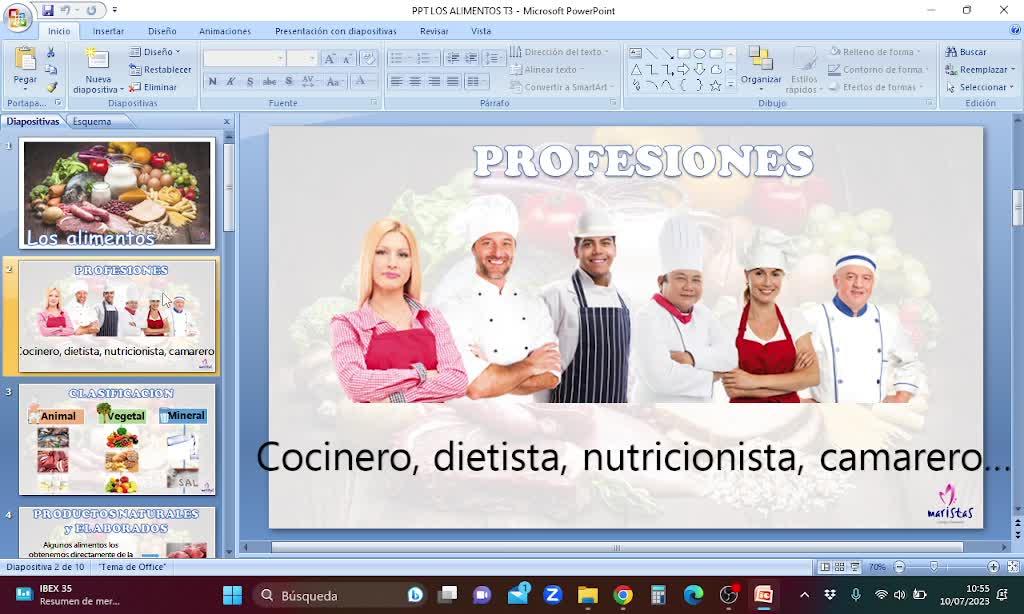The height and width of the screenshot is (614, 1024).
Task: Open the Animaciones ribbon tab
Action: tap(225, 31)
